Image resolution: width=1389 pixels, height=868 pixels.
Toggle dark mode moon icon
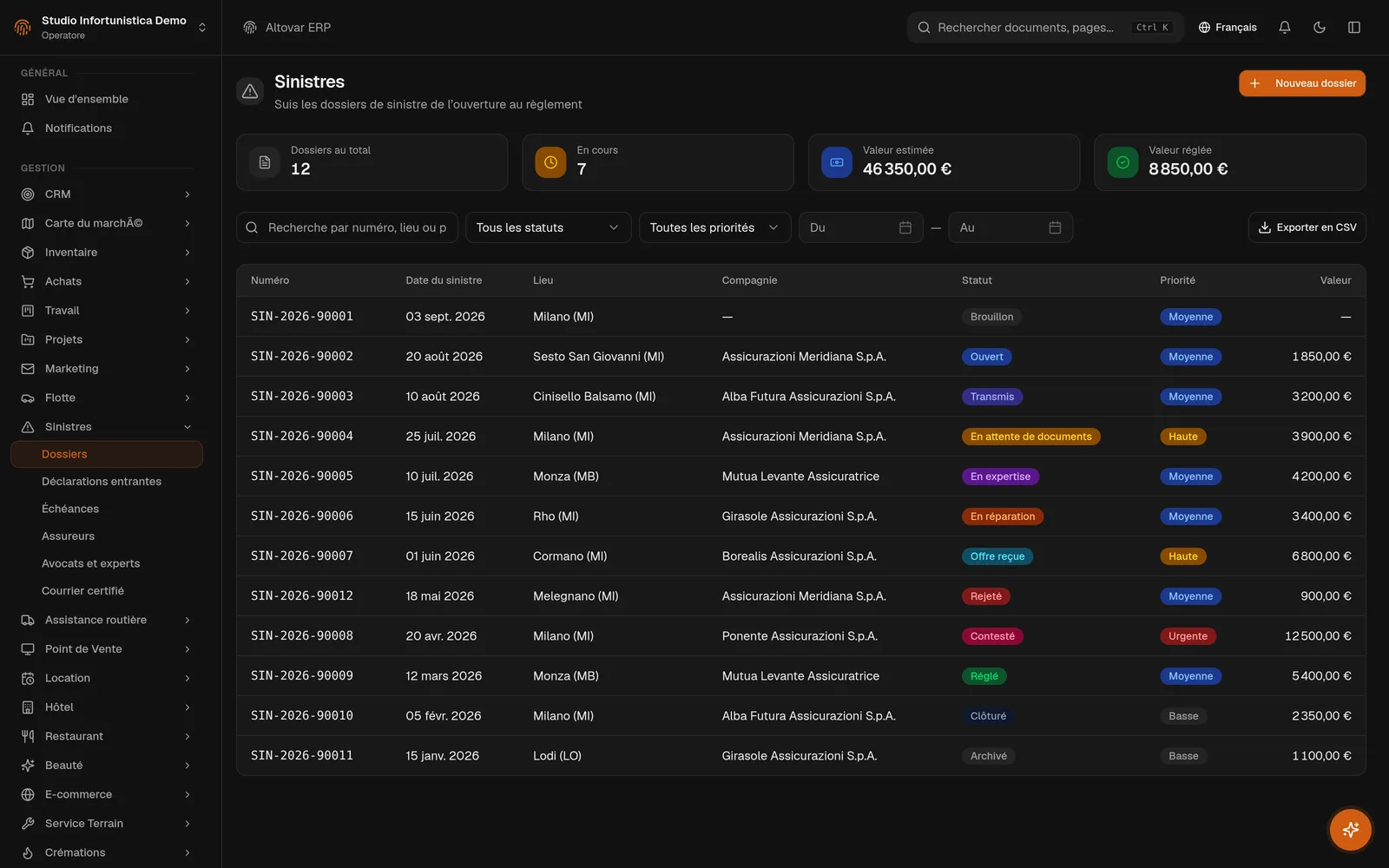[x=1320, y=28]
